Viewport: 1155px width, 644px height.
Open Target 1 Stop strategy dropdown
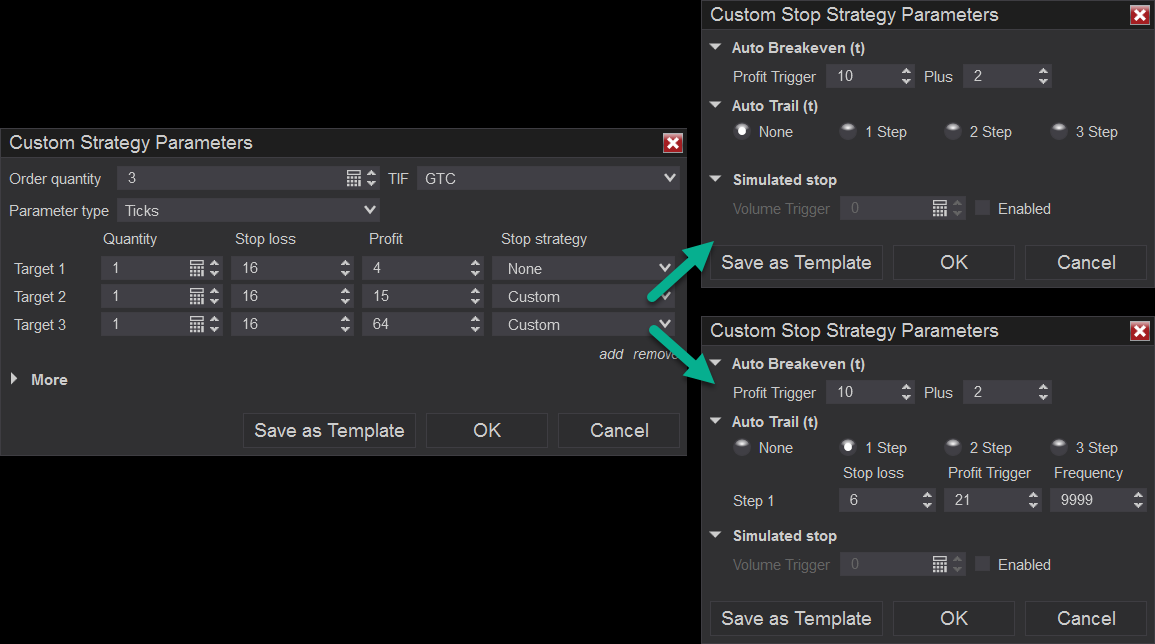pyautogui.click(x=581, y=269)
